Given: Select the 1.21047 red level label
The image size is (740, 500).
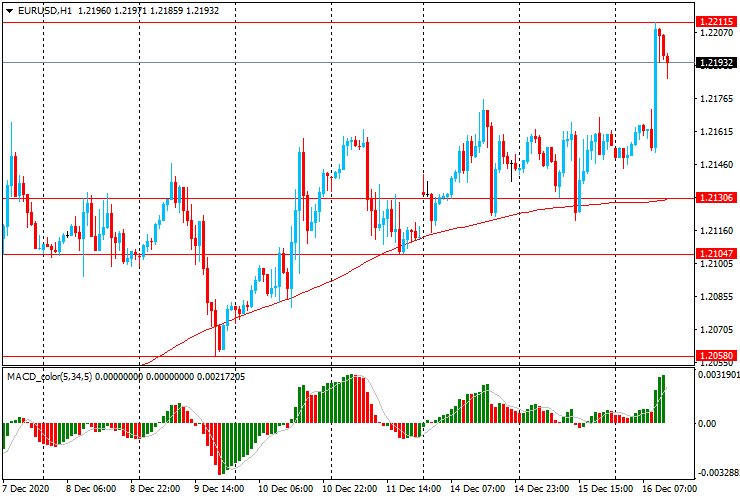Looking at the screenshot, I should coord(716,254).
